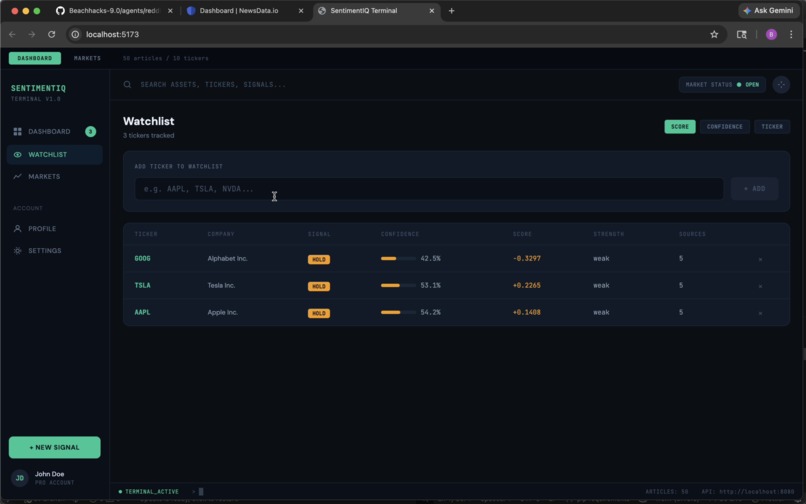Image resolution: width=806 pixels, height=504 pixels.
Task: Open the Chrome three-dot menu
Action: point(791,34)
